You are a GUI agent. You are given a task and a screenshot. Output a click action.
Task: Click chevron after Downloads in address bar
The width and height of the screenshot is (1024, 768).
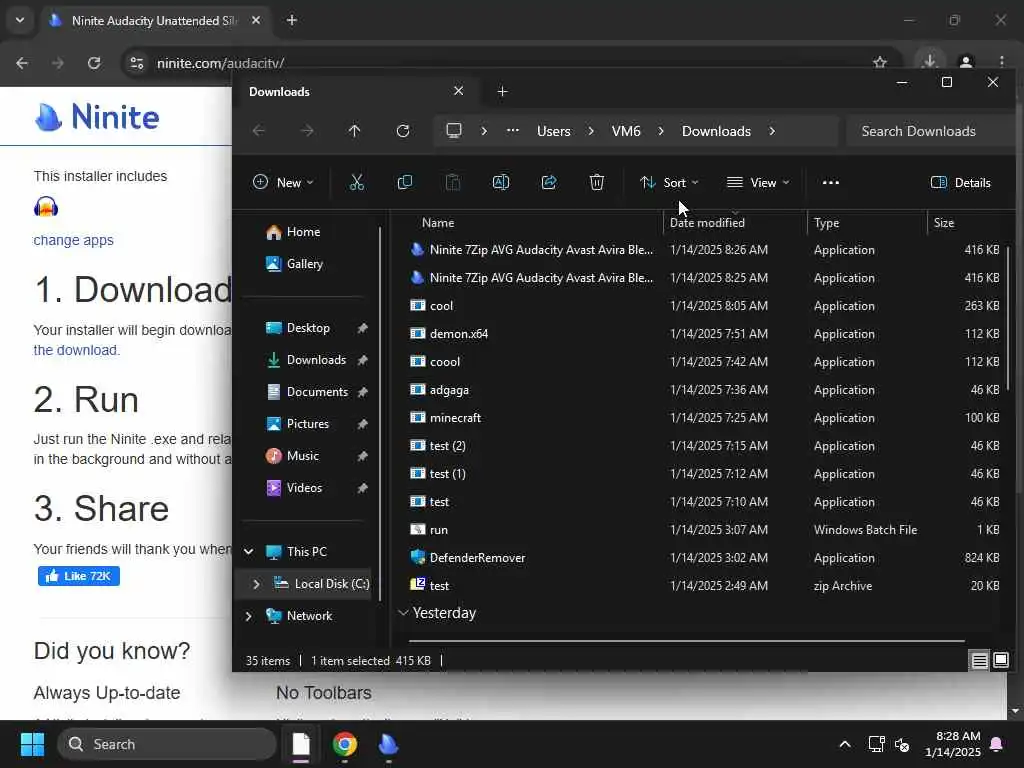[772, 131]
